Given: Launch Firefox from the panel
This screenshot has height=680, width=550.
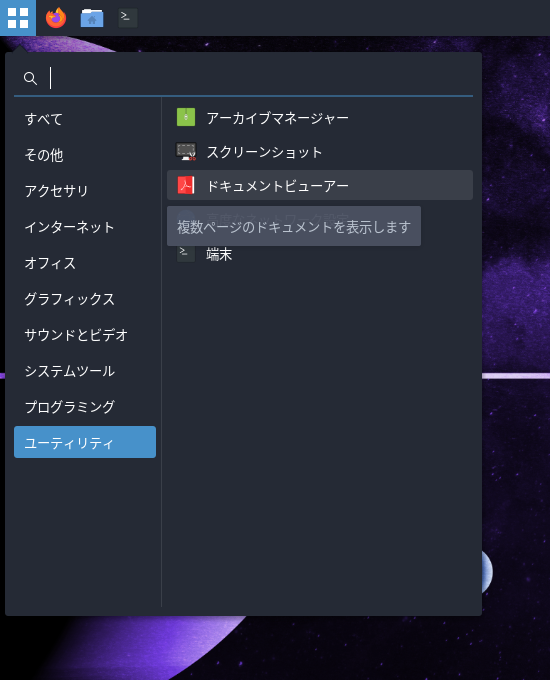Looking at the screenshot, I should 56,18.
